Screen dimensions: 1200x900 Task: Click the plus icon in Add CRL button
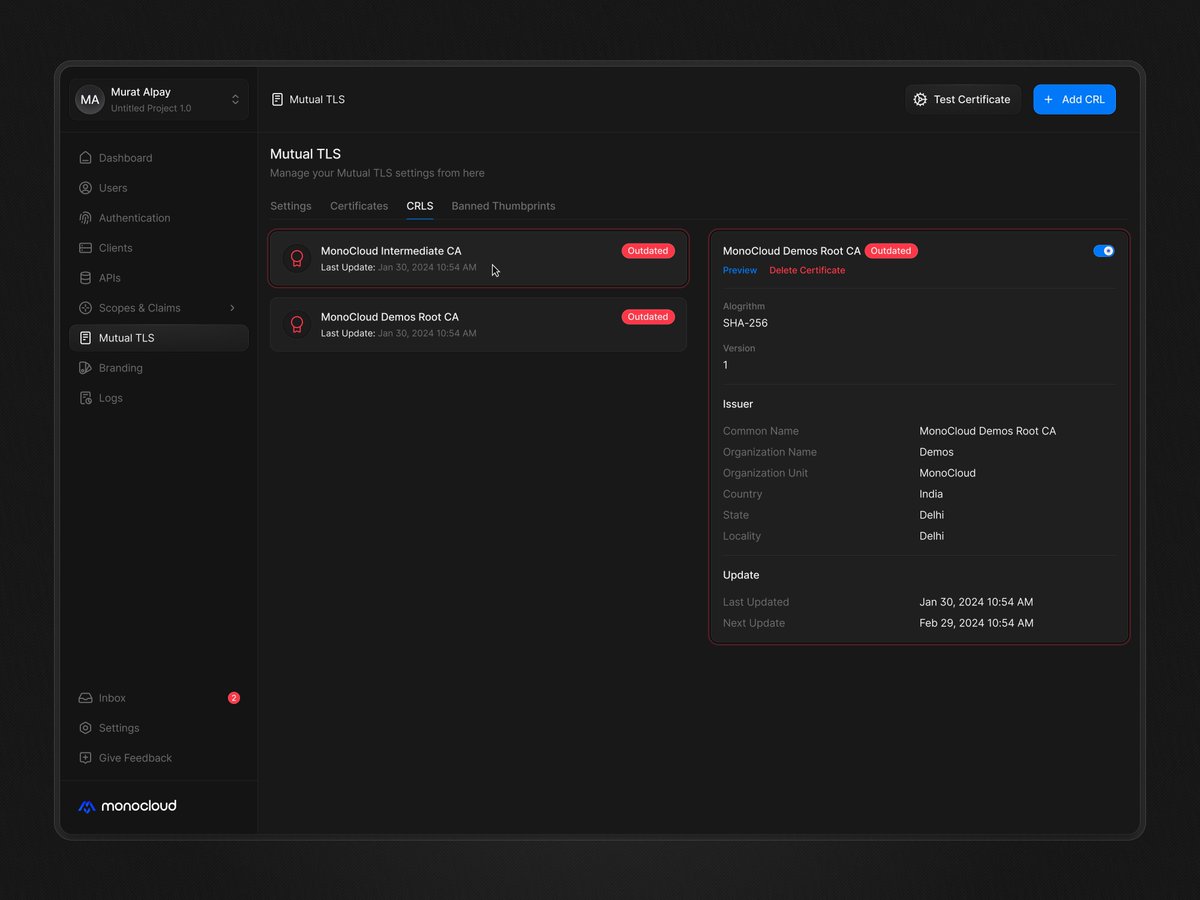pyautogui.click(x=1048, y=100)
